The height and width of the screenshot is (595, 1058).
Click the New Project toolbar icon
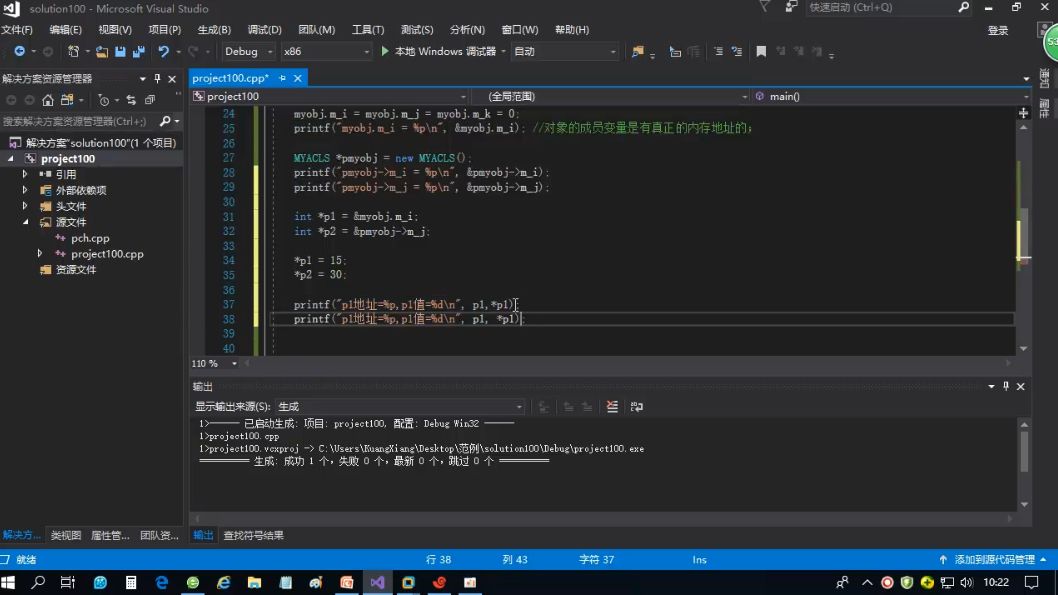pyautogui.click(x=73, y=51)
